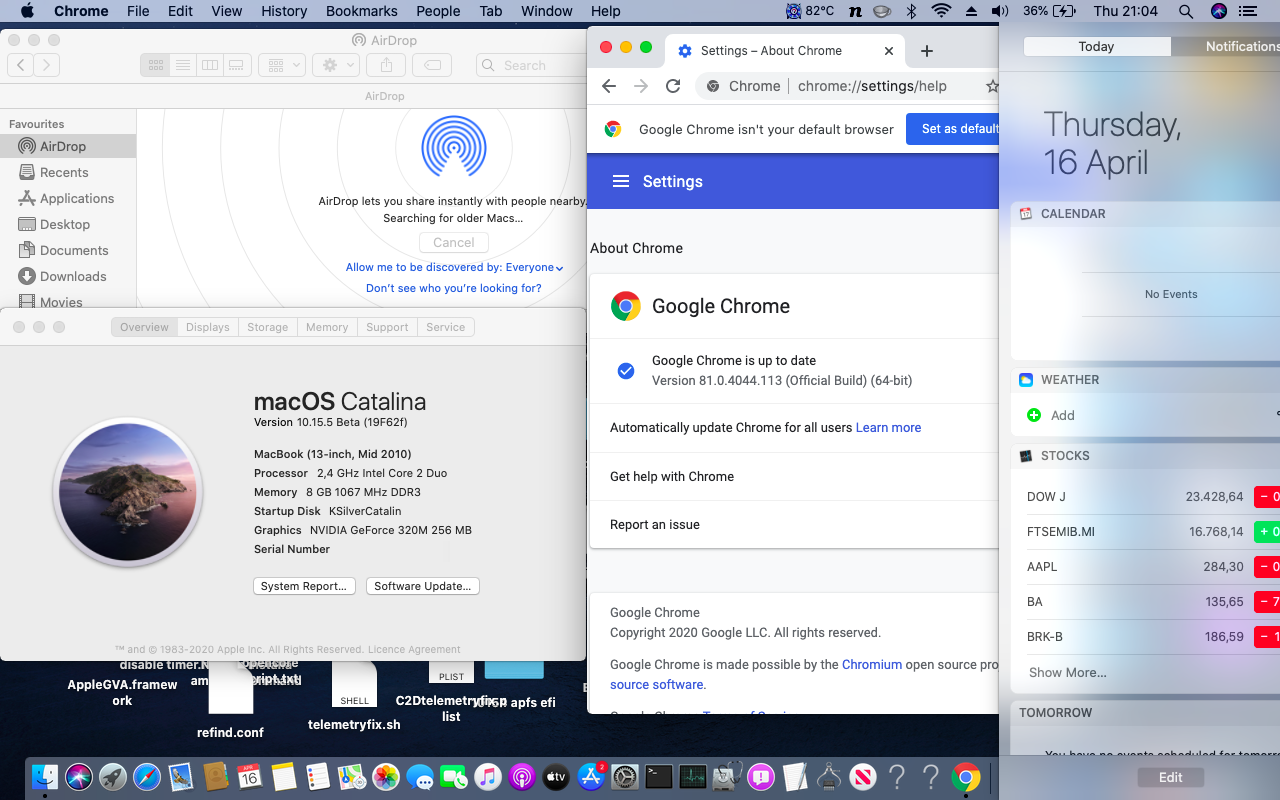The width and height of the screenshot is (1280, 800).
Task: Open Get help with Chrome
Action: [794, 476]
